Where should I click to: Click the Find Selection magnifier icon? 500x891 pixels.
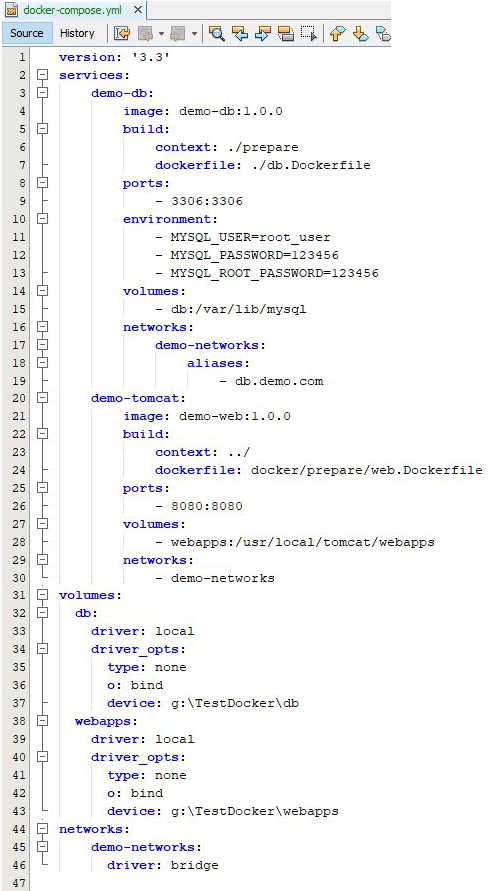tap(216, 34)
